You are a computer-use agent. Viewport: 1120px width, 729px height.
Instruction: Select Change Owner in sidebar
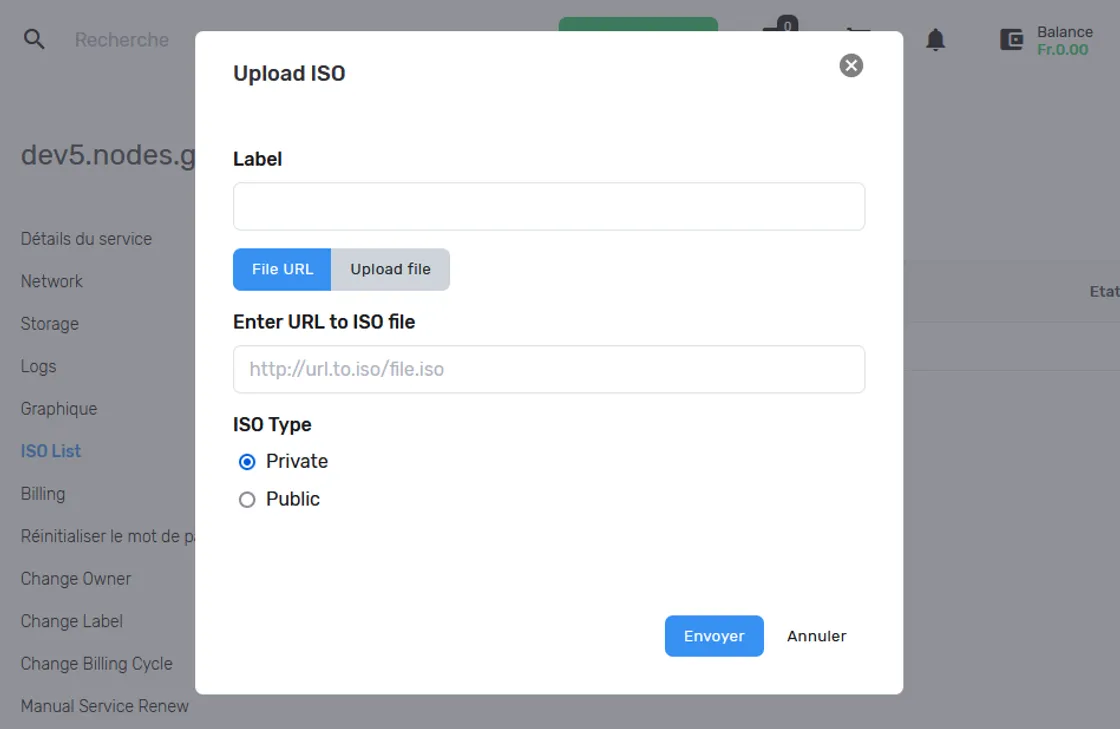[76, 579]
